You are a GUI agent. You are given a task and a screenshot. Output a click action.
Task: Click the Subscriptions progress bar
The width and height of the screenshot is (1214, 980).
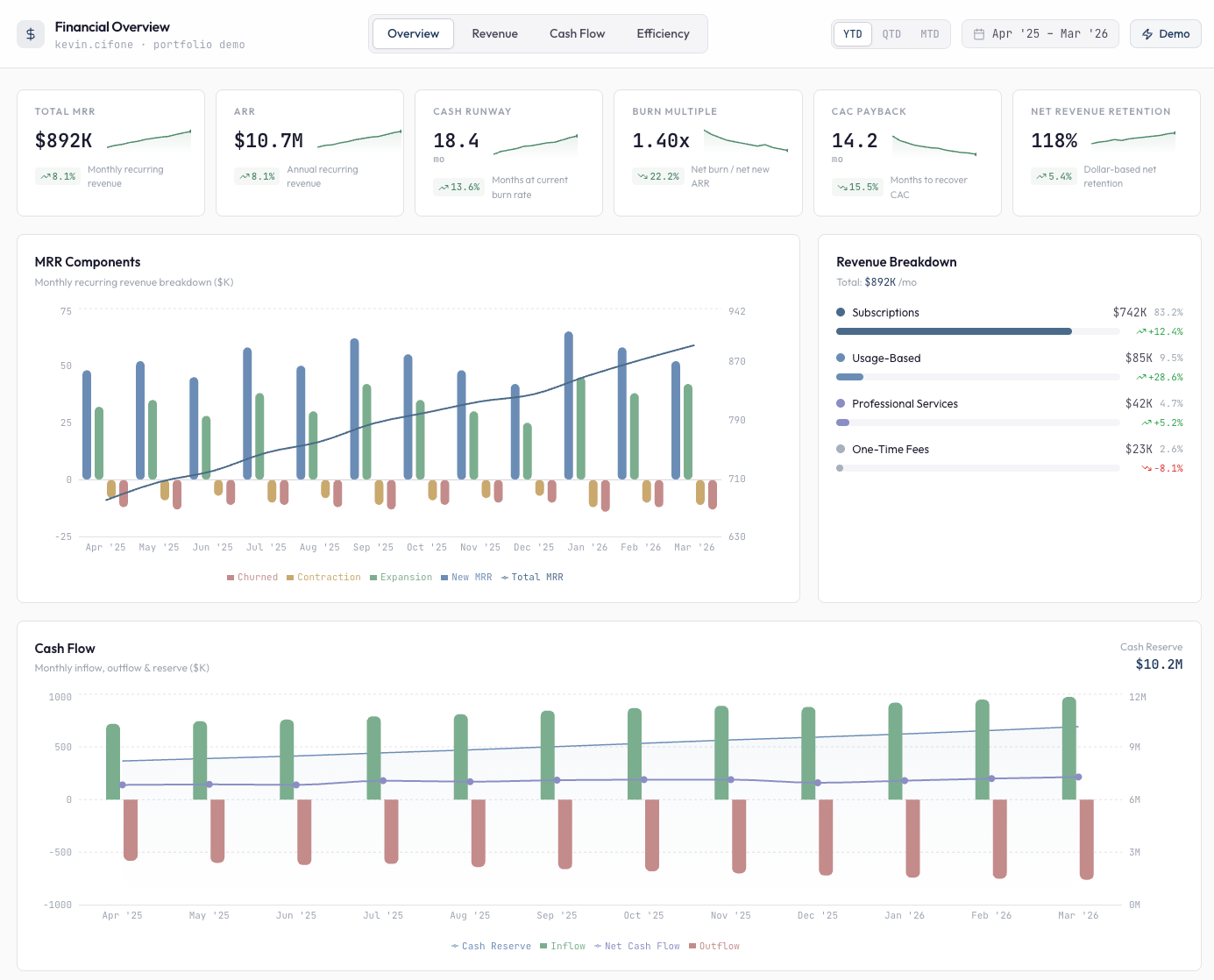[x=954, y=331]
